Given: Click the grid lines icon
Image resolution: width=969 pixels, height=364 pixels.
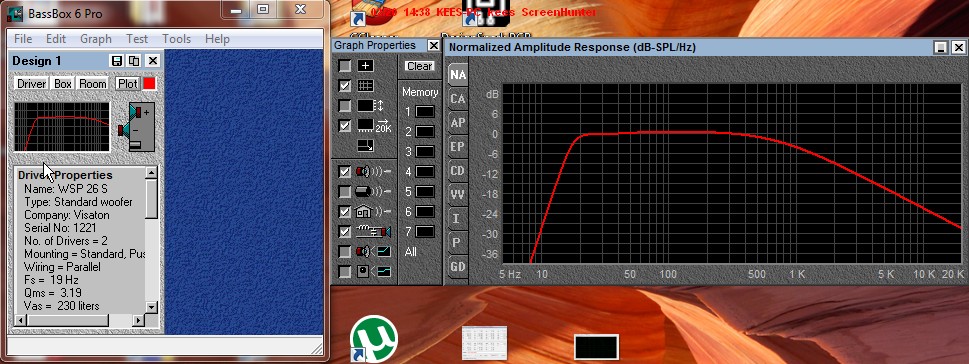Looking at the screenshot, I should 365,85.
